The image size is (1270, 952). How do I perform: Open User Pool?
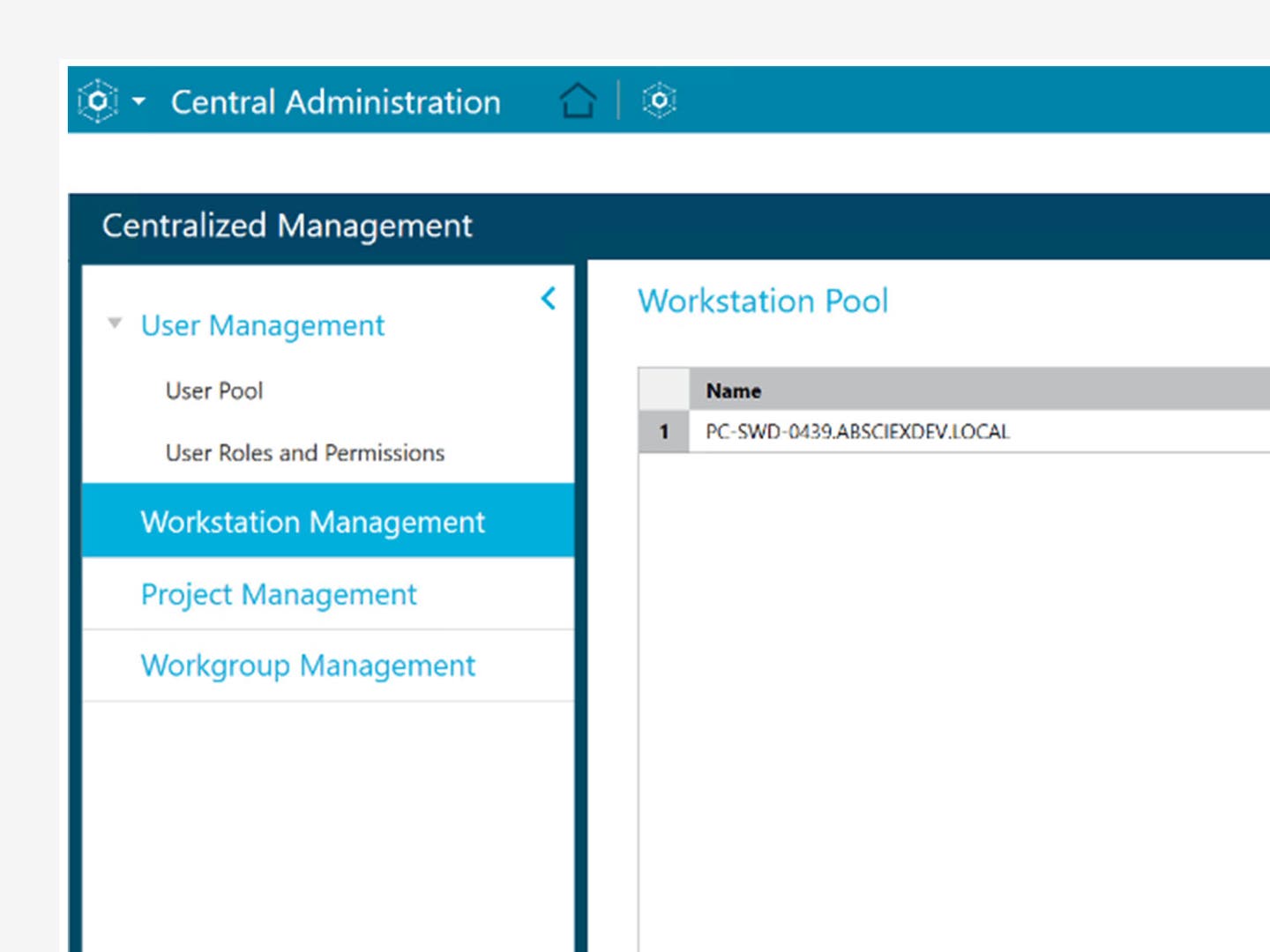pos(214,390)
